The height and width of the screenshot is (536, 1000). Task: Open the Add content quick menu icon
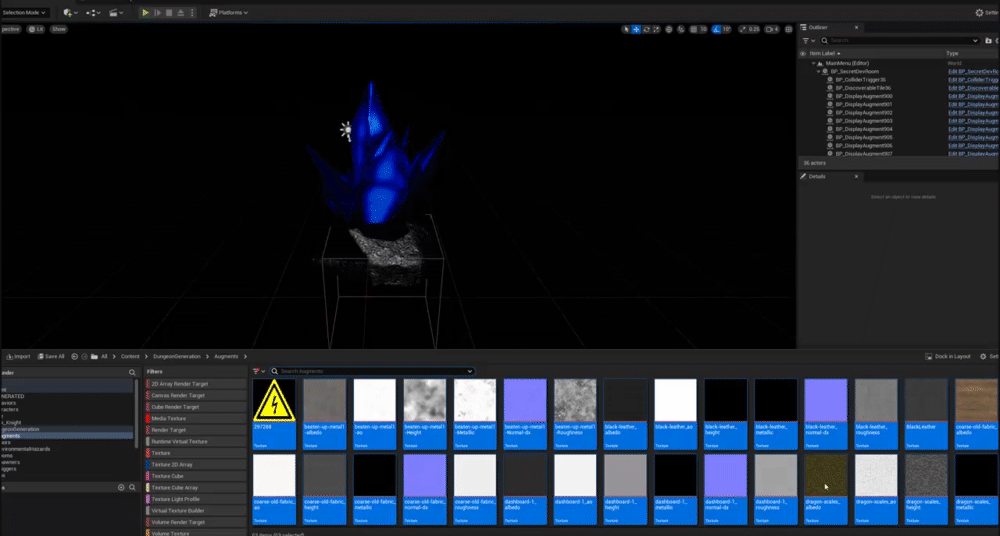click(70, 13)
